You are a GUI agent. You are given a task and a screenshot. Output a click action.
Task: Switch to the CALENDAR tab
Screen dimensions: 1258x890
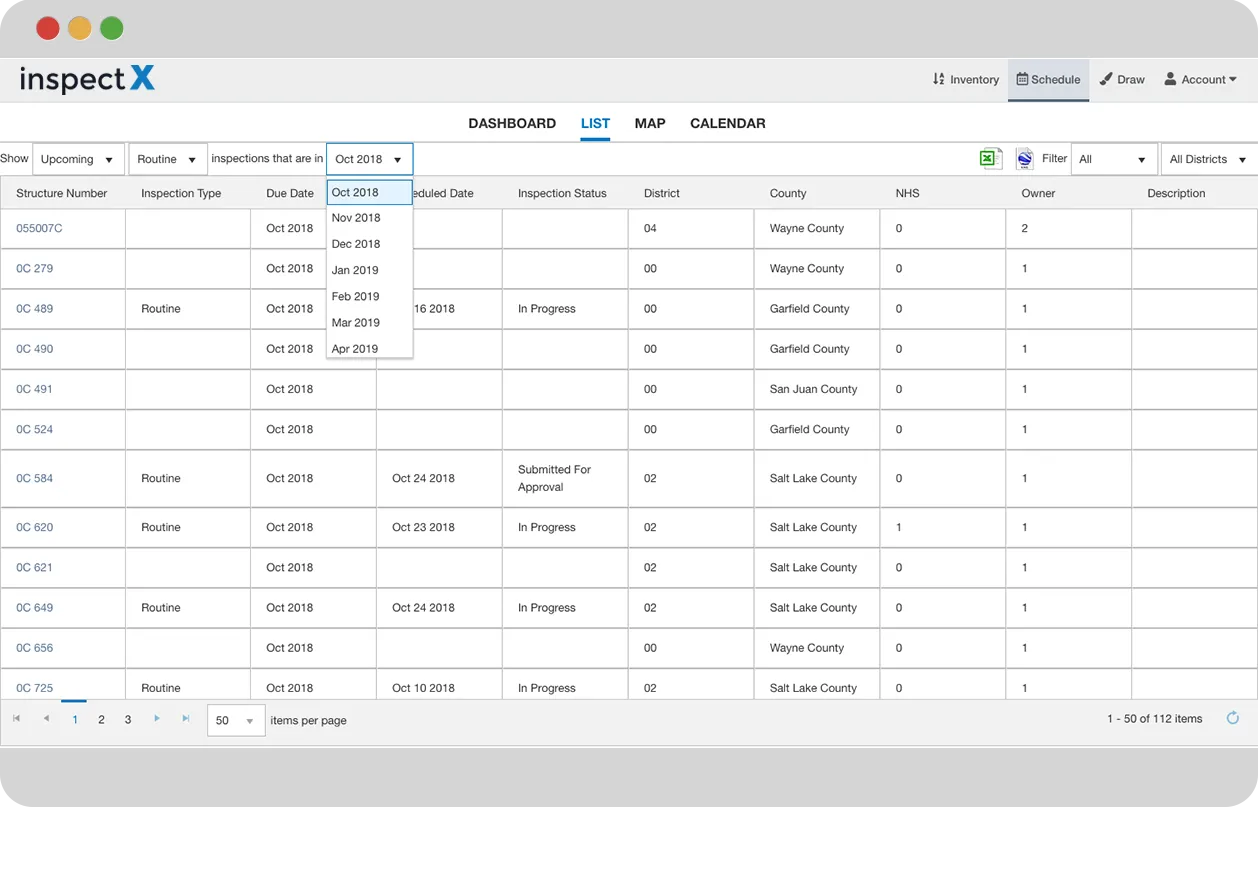pyautogui.click(x=728, y=123)
